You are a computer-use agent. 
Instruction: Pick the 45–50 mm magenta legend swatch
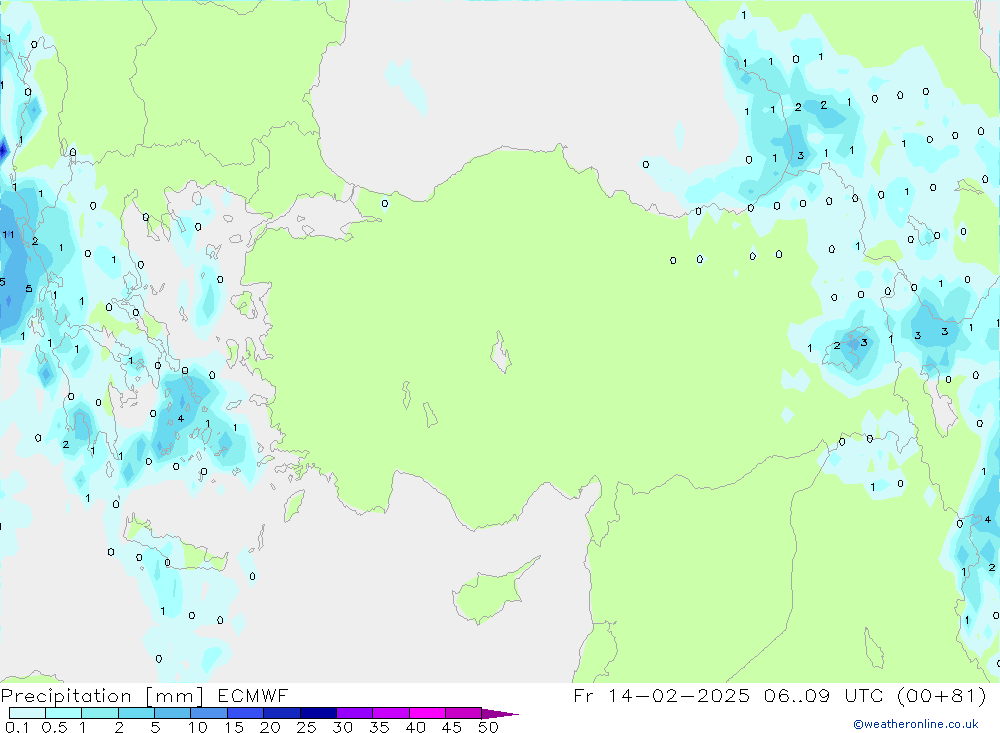(463, 713)
